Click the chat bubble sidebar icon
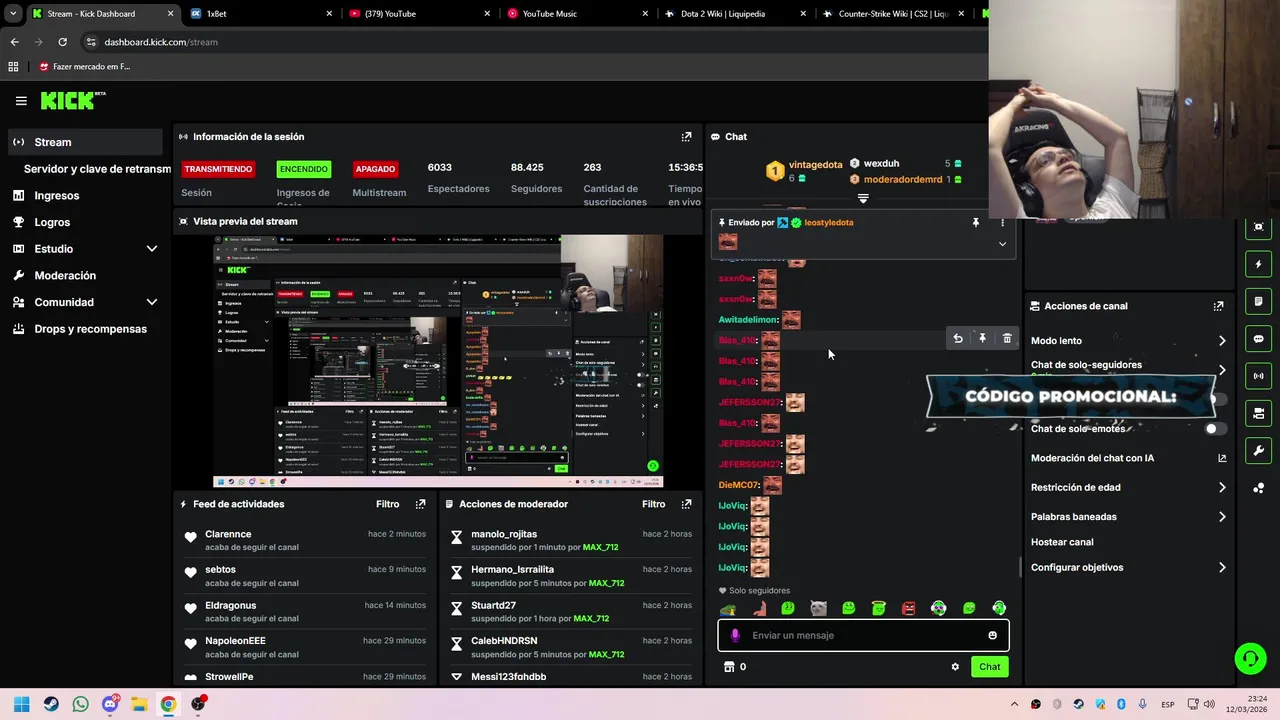 coord(1258,339)
